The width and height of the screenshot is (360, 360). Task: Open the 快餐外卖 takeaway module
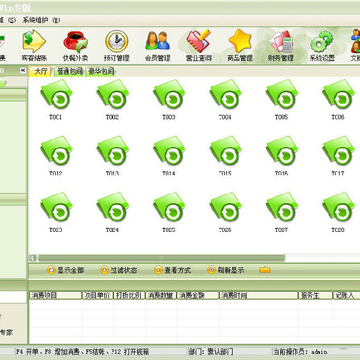tap(75, 46)
